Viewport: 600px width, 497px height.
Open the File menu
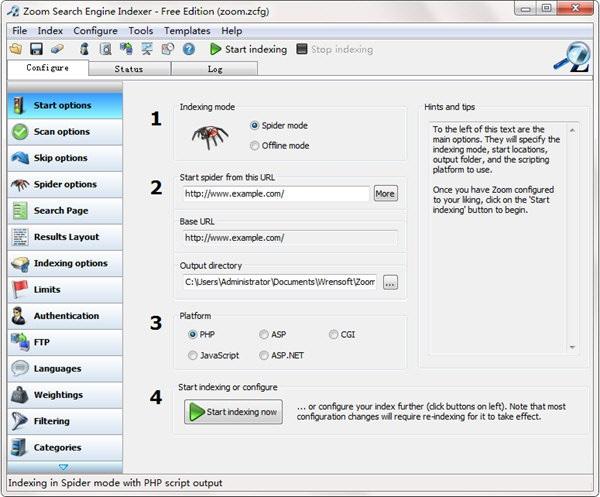(x=20, y=31)
